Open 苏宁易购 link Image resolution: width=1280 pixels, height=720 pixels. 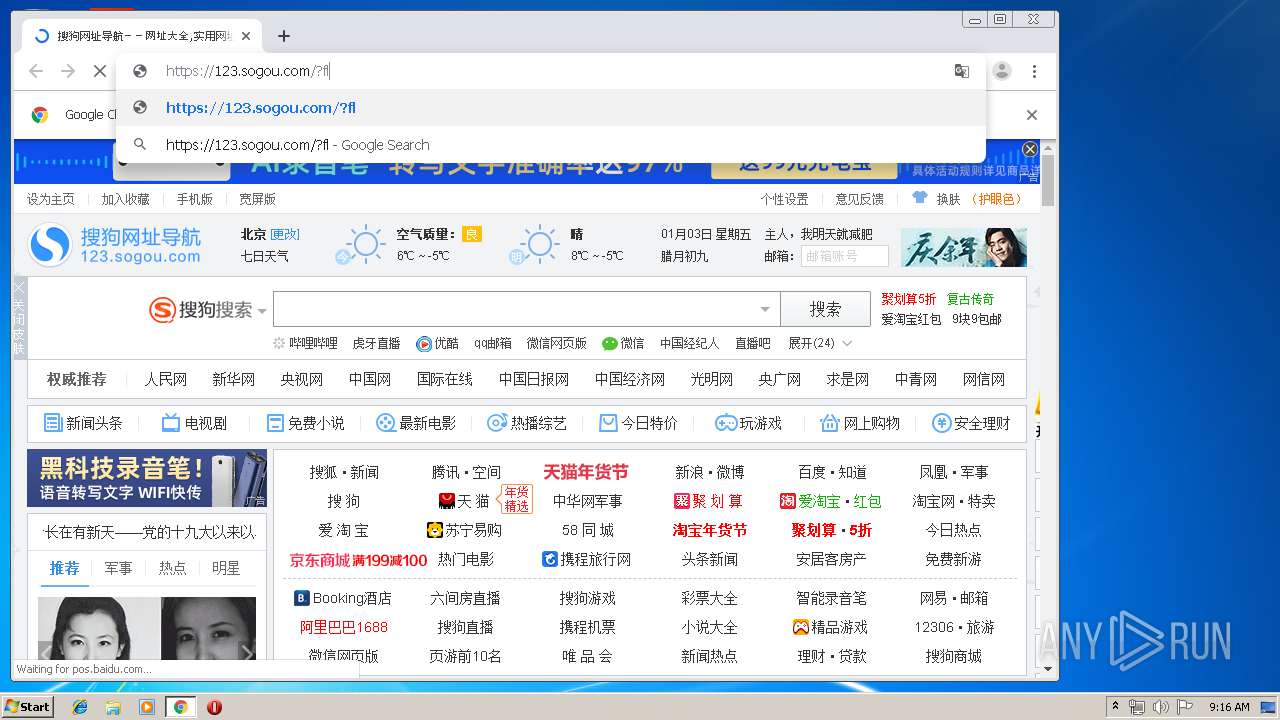465,530
